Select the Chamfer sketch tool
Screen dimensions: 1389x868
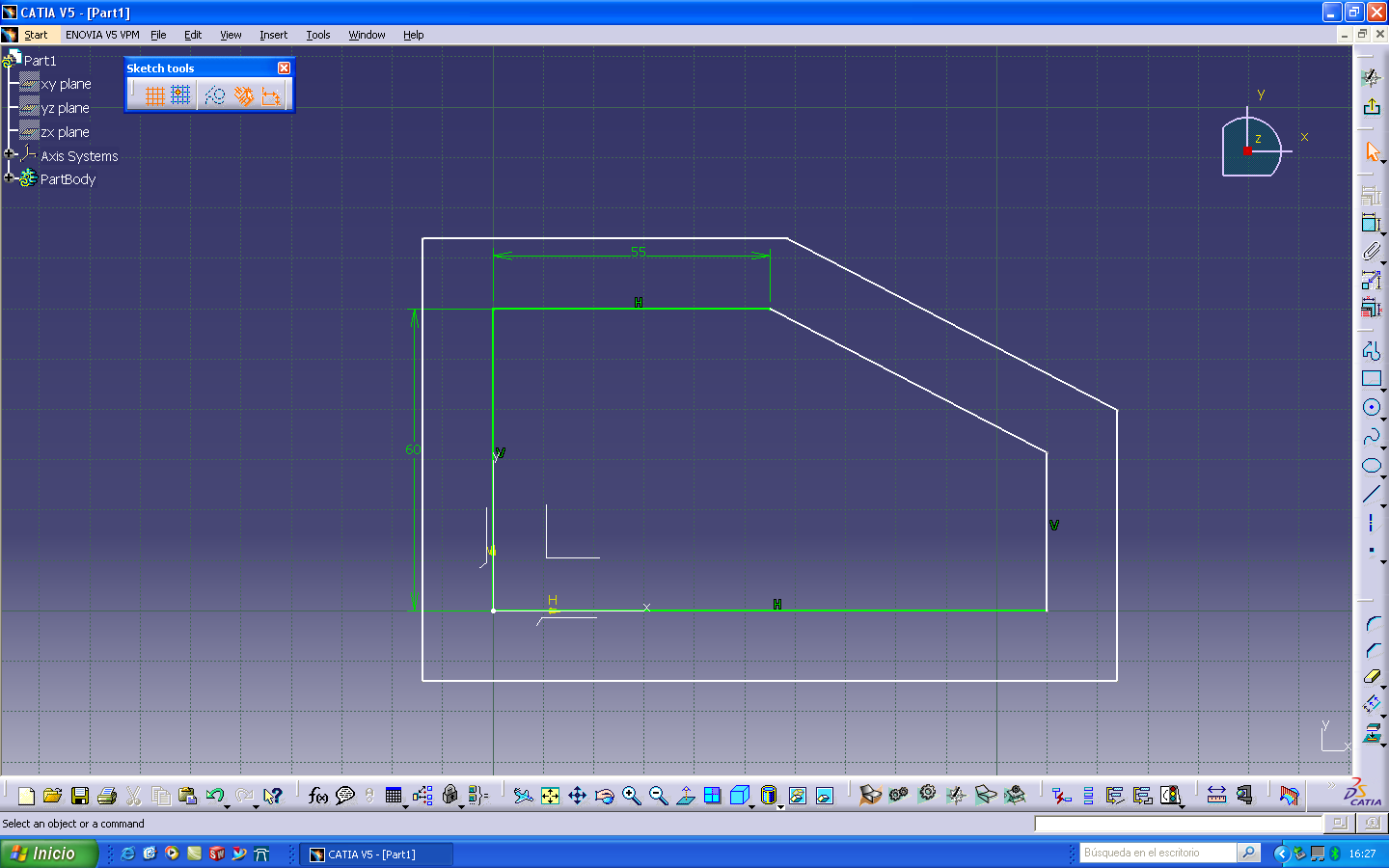(x=1372, y=650)
